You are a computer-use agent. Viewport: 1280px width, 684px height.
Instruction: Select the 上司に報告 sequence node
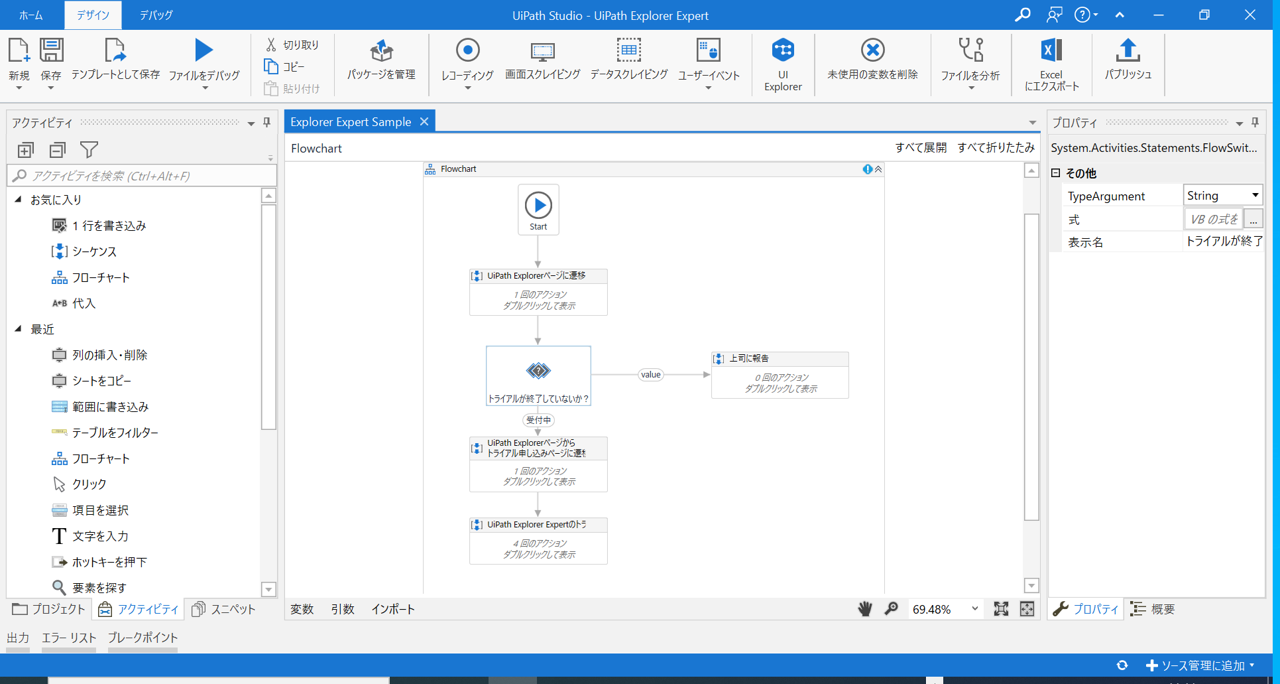pyautogui.click(x=780, y=374)
